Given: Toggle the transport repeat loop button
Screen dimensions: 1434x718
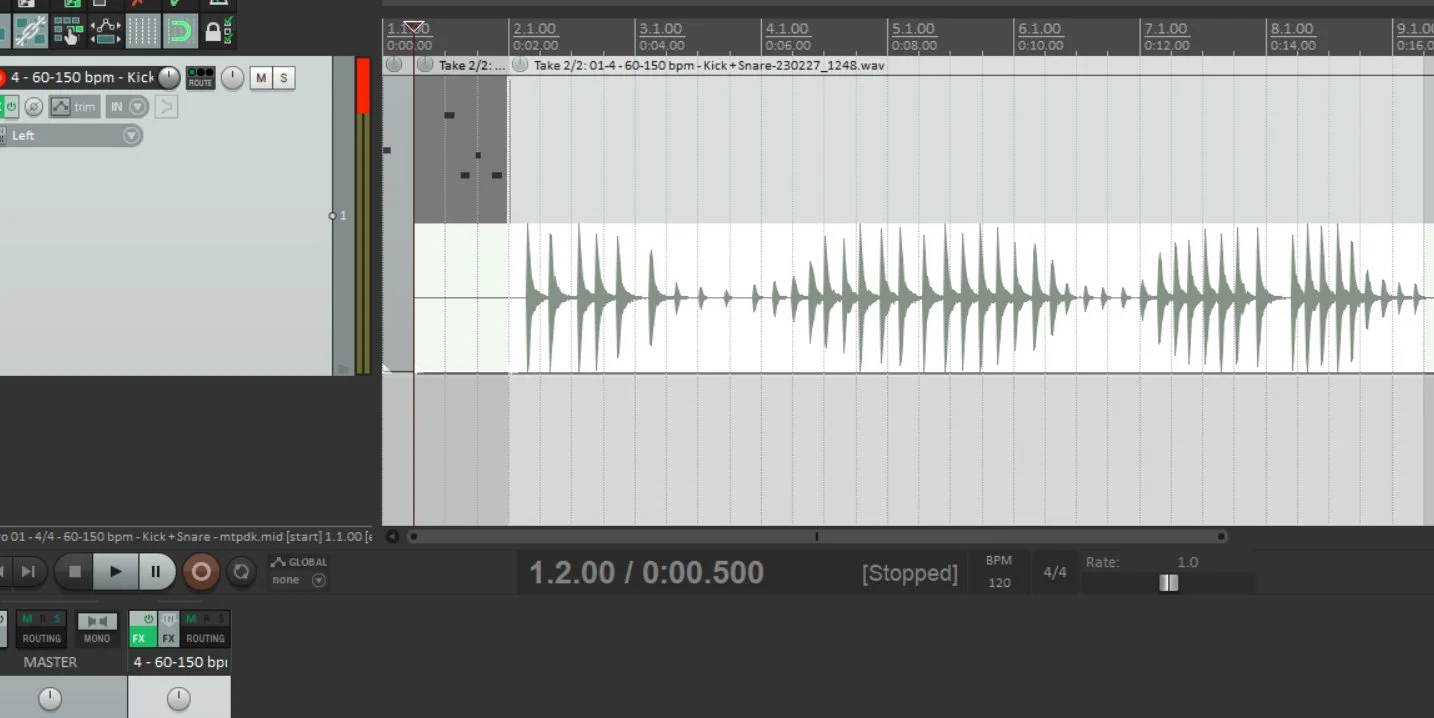Looking at the screenshot, I should point(241,572).
